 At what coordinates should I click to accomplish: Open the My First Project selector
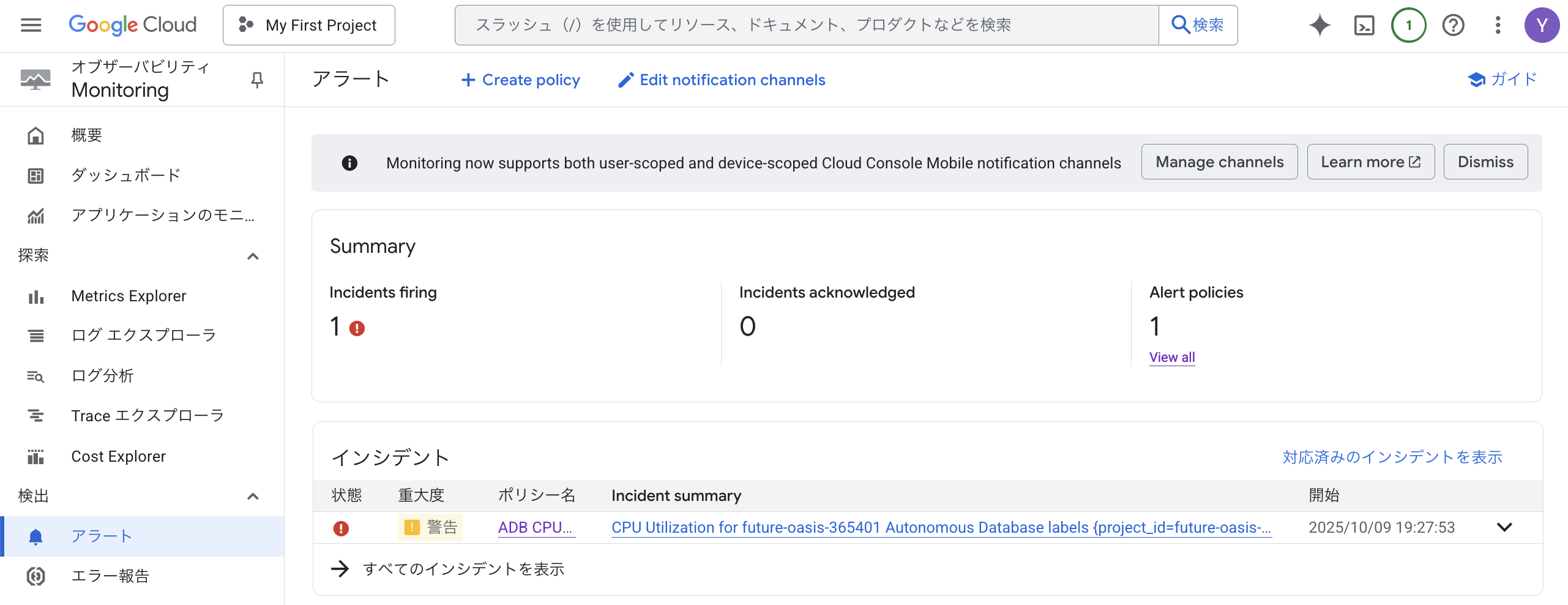[308, 24]
